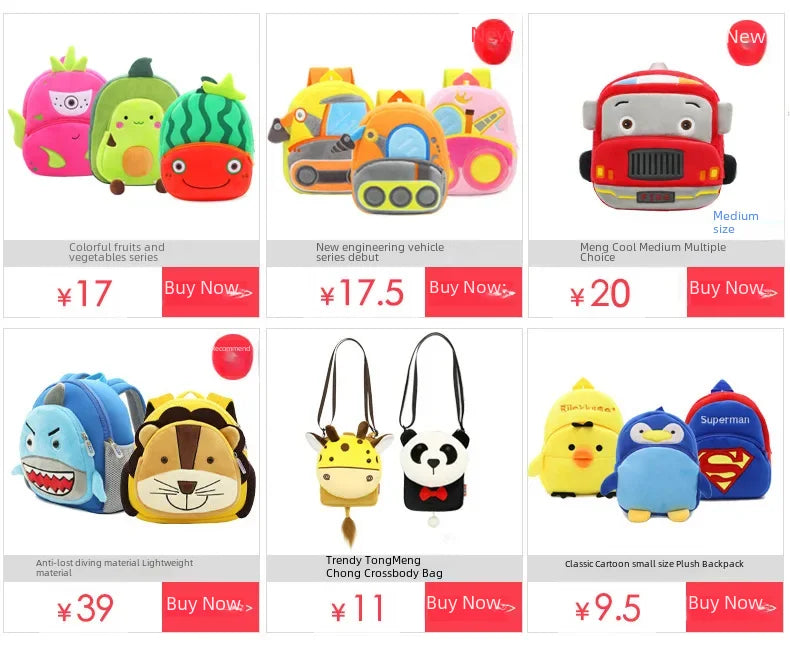Click Buy Now for the ¥39 anti-lost backpack
Viewport: 790px width, 668px height.
pyautogui.click(x=210, y=607)
